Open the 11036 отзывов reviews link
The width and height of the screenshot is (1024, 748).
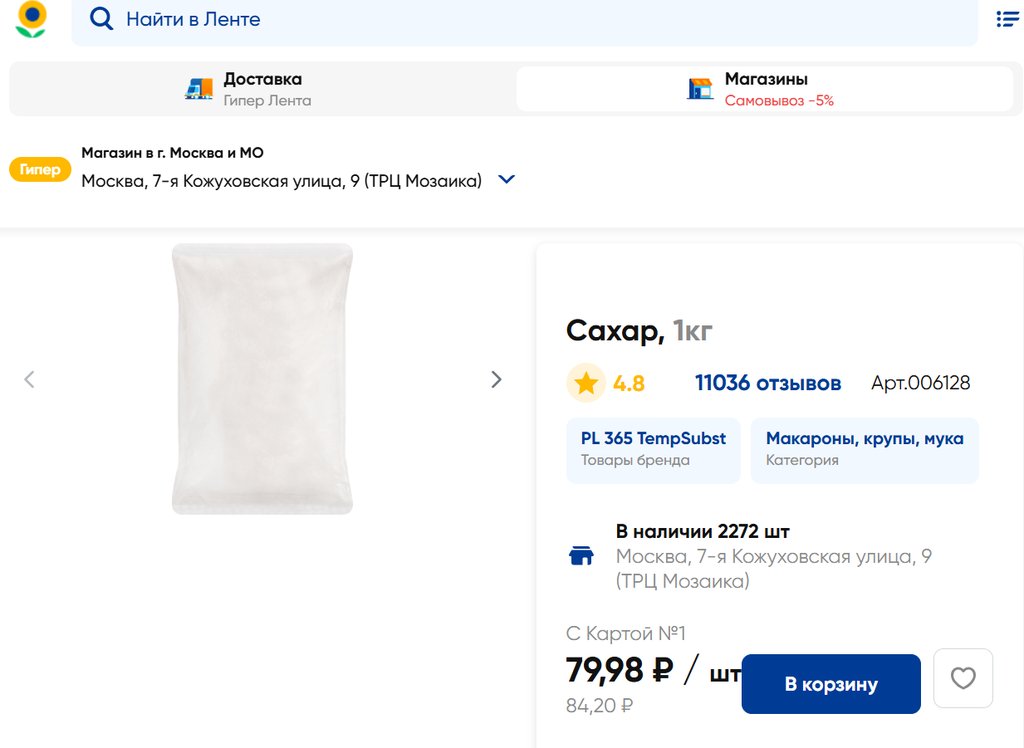768,383
